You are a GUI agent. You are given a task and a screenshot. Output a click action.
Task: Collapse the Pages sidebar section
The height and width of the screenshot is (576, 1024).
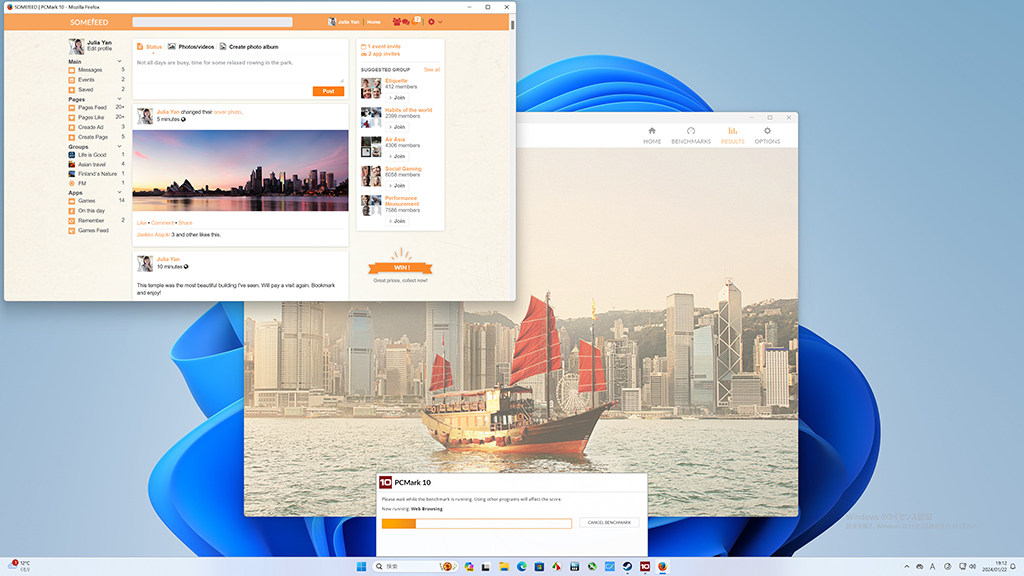[120, 99]
